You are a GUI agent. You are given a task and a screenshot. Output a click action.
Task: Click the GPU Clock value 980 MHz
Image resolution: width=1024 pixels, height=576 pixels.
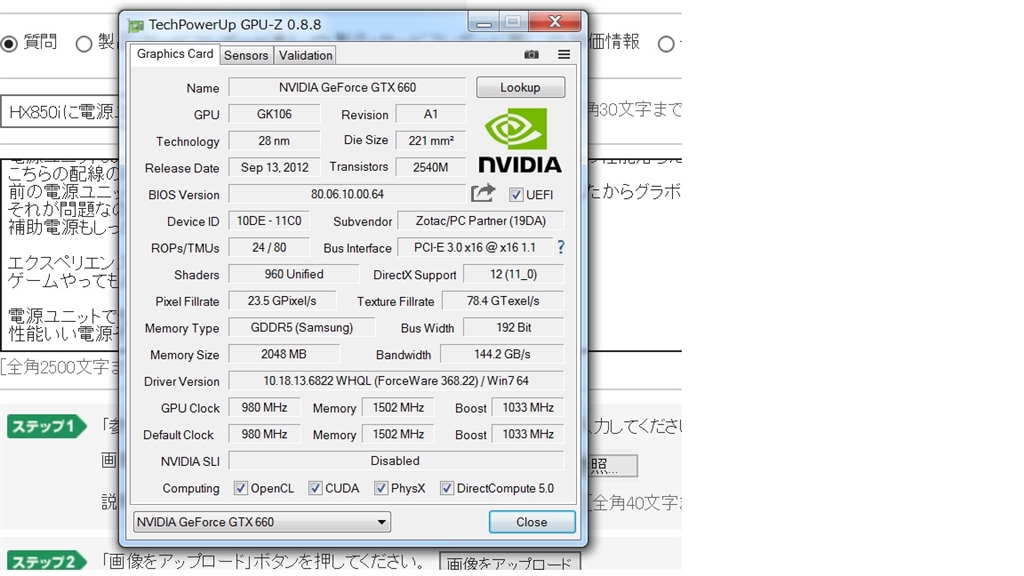point(264,408)
